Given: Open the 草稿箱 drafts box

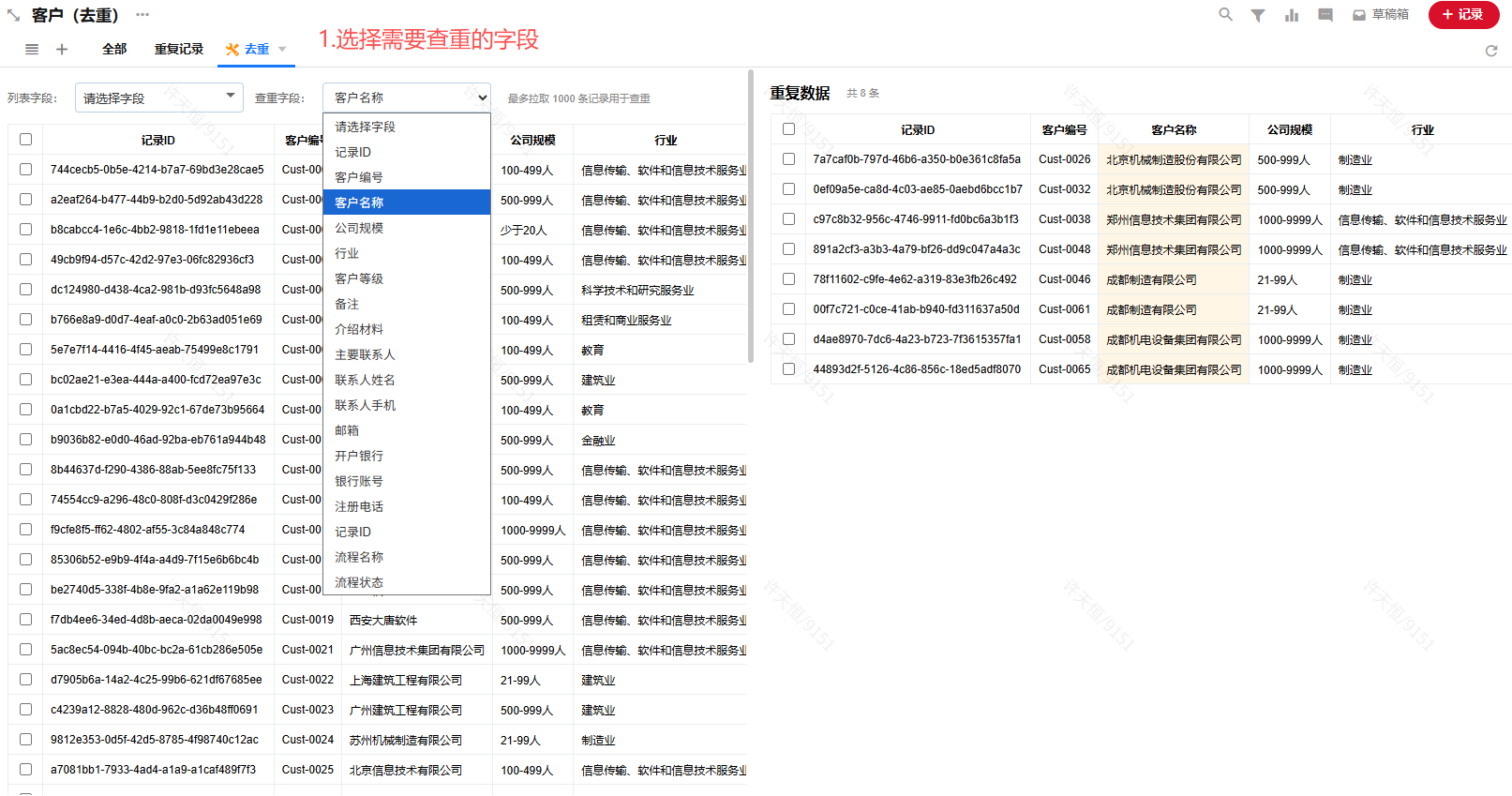Looking at the screenshot, I should [1380, 15].
